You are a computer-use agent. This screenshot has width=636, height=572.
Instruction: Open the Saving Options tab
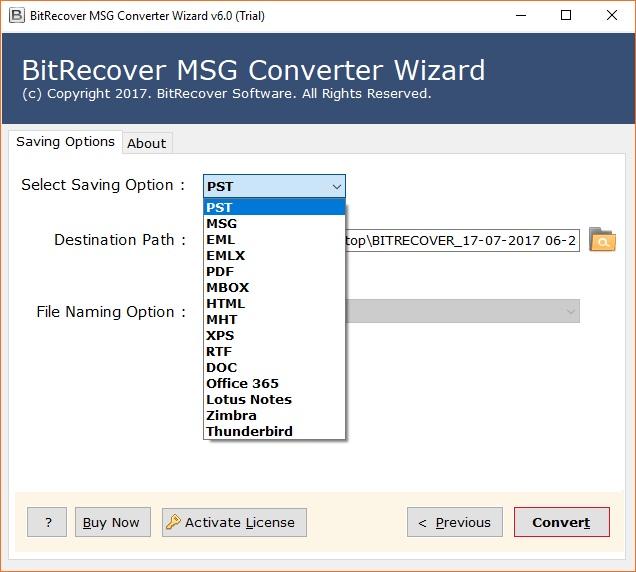point(65,142)
